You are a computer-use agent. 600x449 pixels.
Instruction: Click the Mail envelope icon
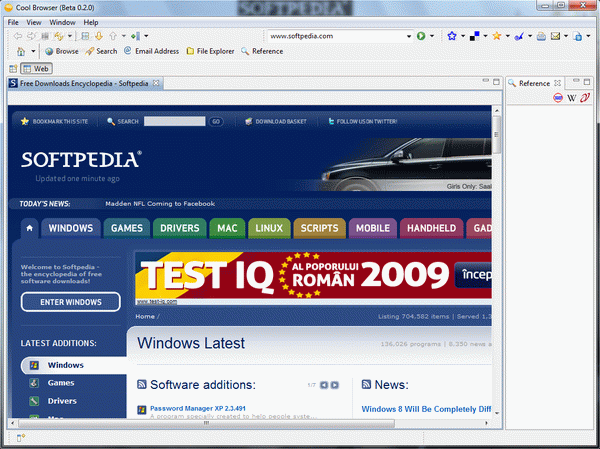tap(555, 36)
